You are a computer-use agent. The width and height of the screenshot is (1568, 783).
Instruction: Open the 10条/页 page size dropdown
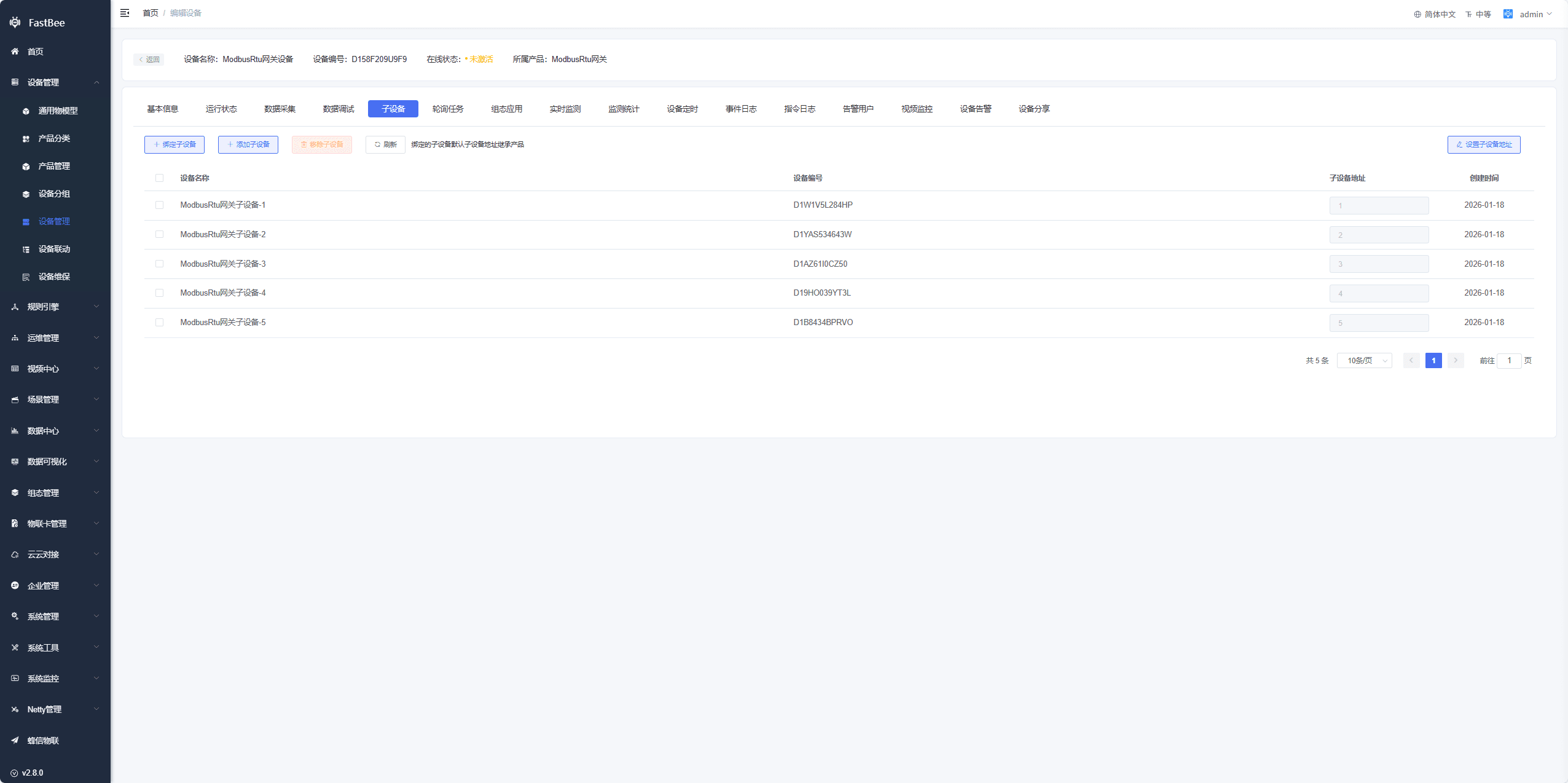point(1364,361)
